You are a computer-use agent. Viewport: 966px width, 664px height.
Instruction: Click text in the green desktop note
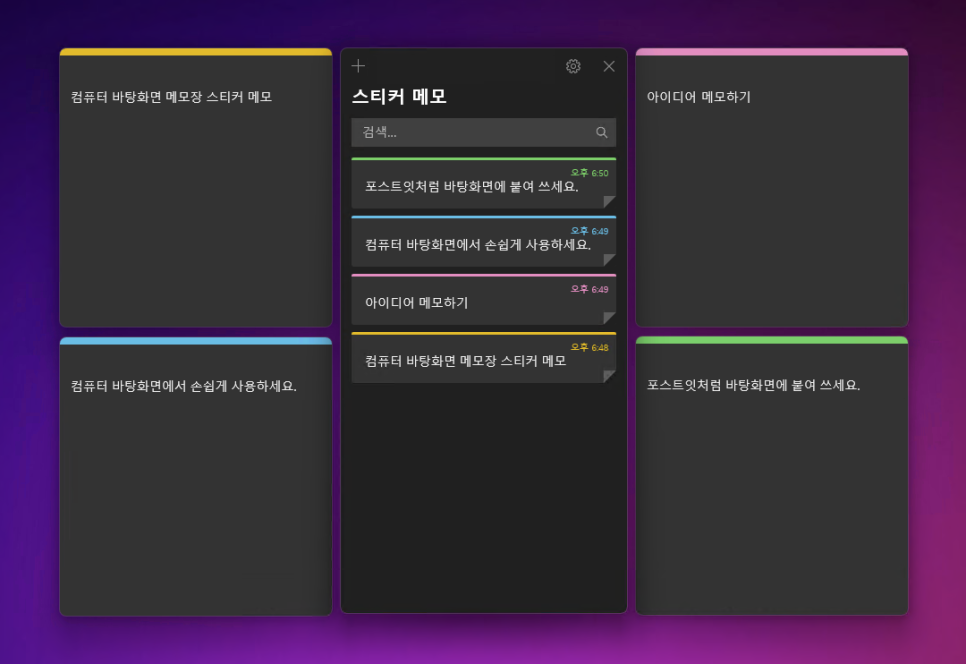pos(753,385)
